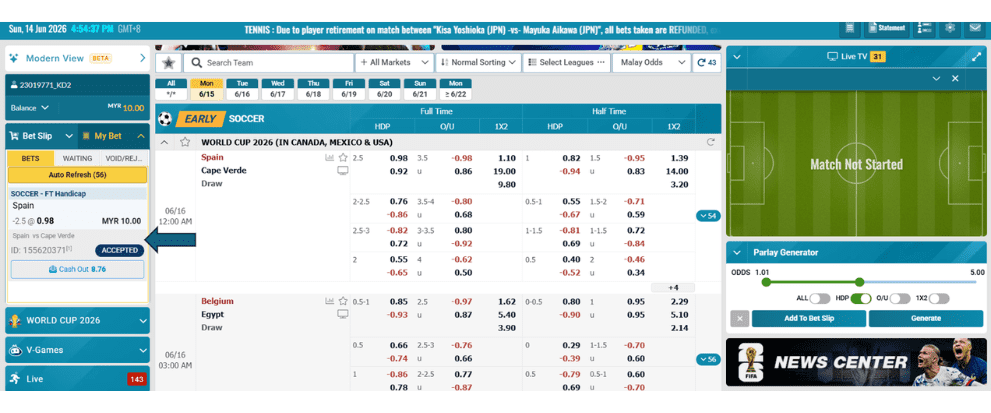
Task: Pick Belgium full-time 1X2 odds 1.62
Action: coord(507,302)
